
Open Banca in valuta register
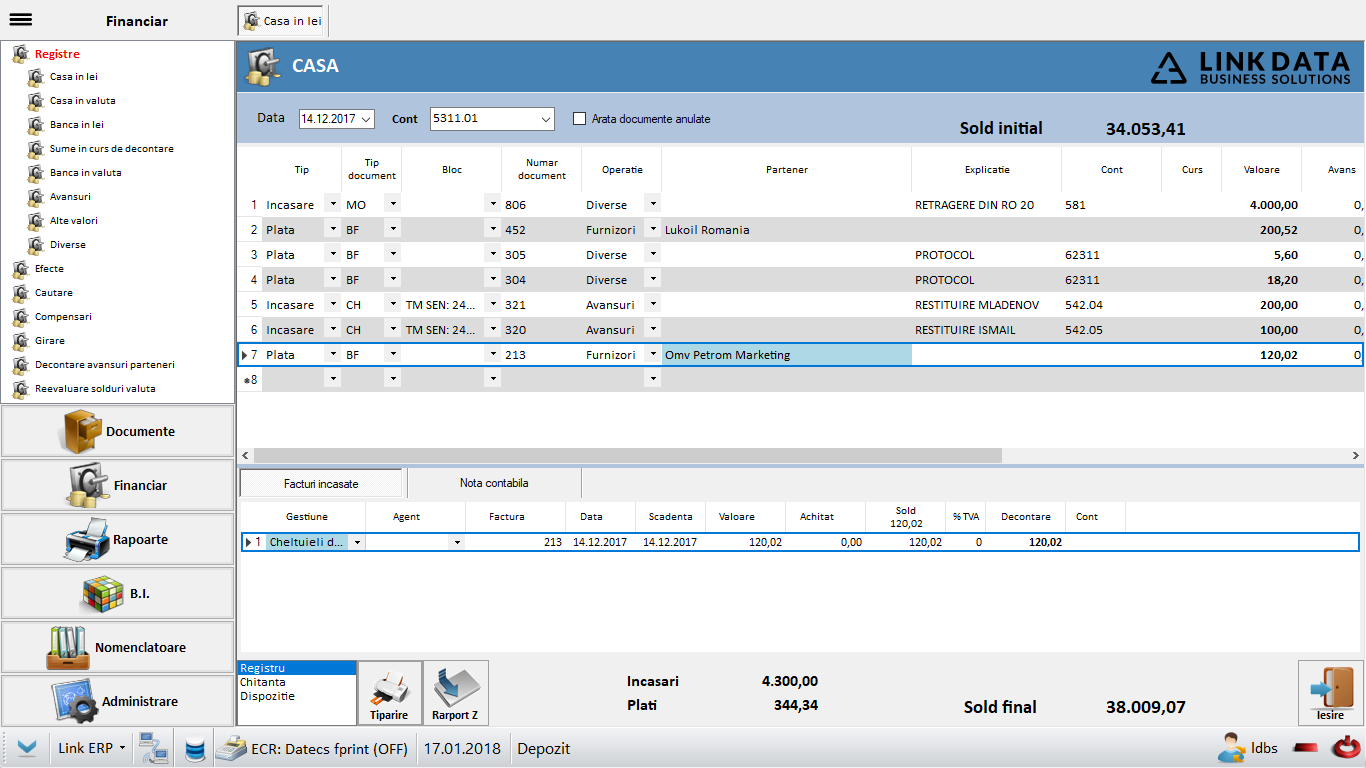pyautogui.click(x=85, y=173)
